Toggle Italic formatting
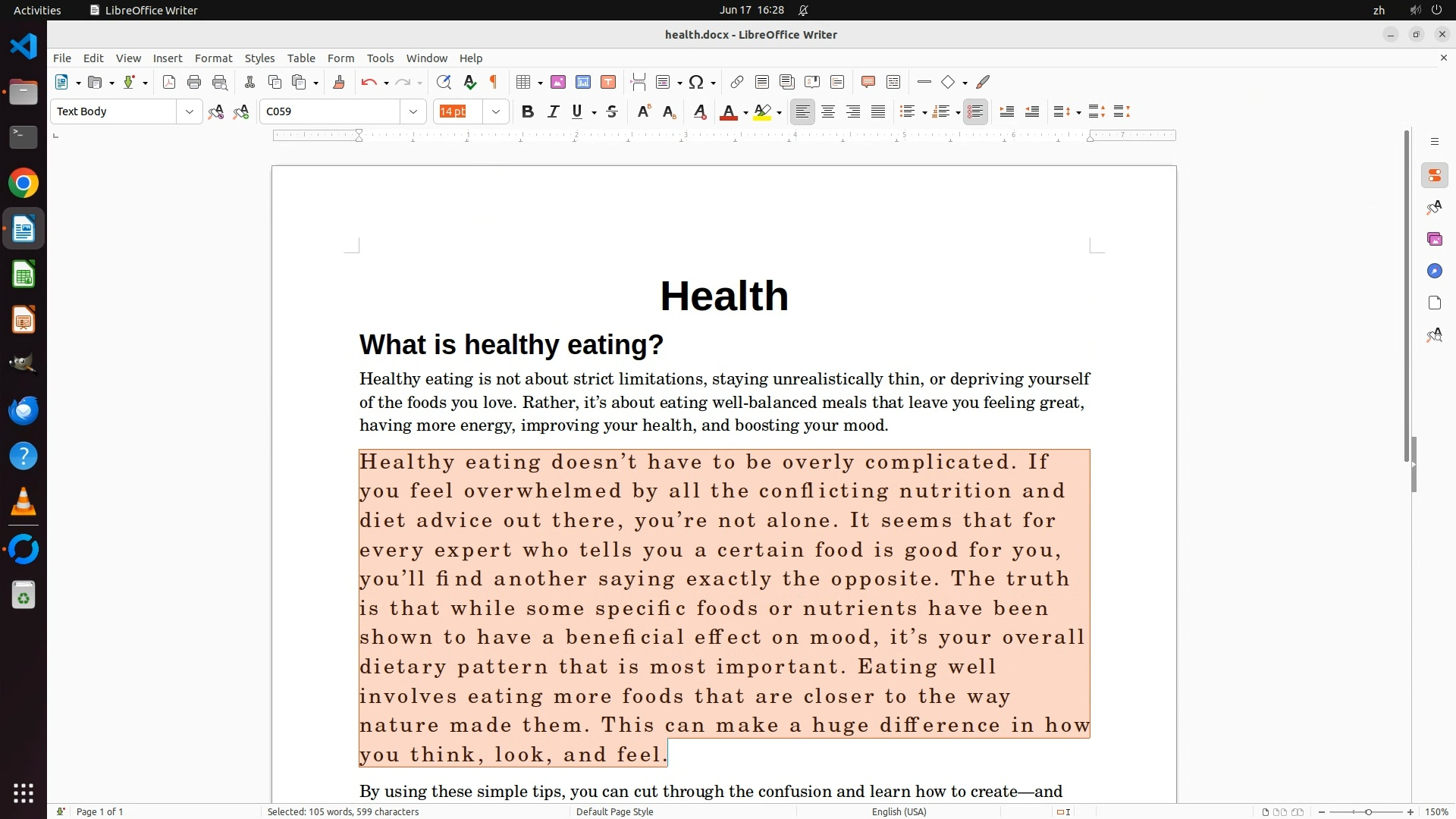 (553, 112)
